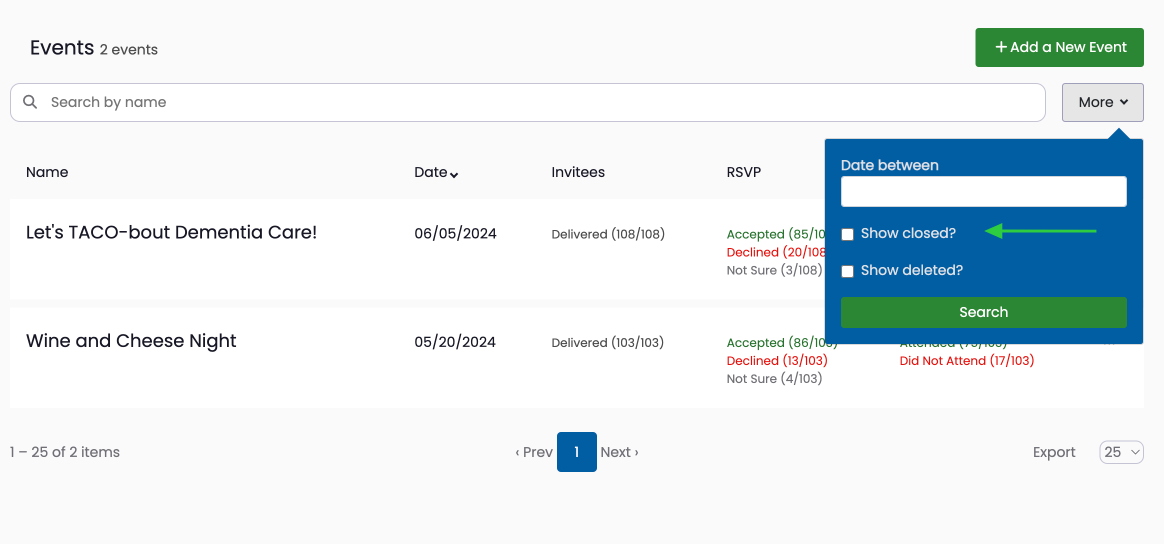Screen dimensions: 1164x544
Task: Click into the Date between field
Action: [984, 191]
